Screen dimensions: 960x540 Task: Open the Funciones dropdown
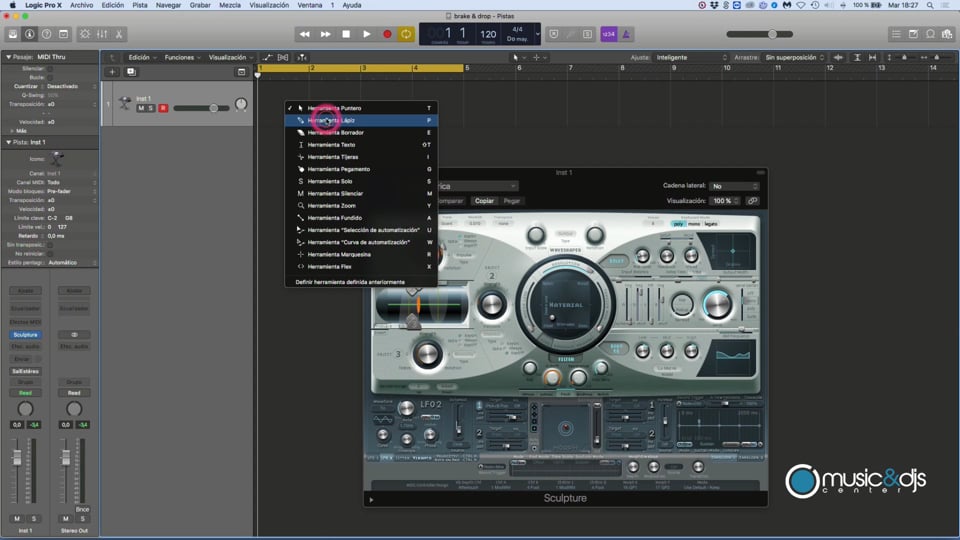click(182, 58)
